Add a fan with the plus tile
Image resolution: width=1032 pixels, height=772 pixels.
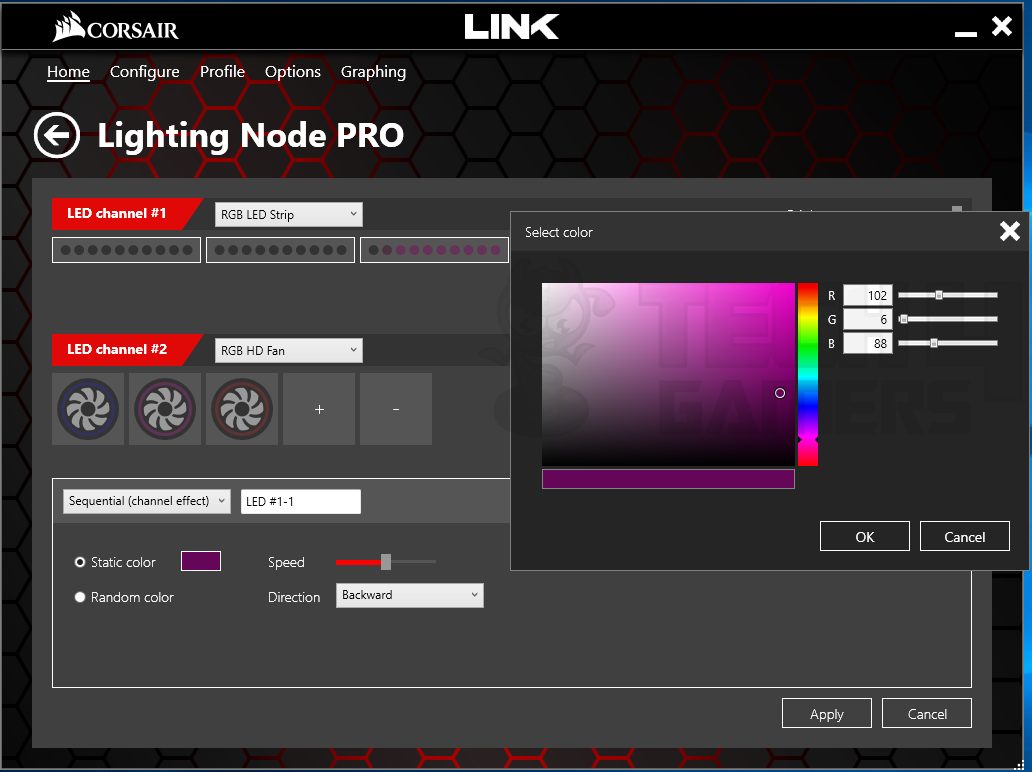point(319,409)
